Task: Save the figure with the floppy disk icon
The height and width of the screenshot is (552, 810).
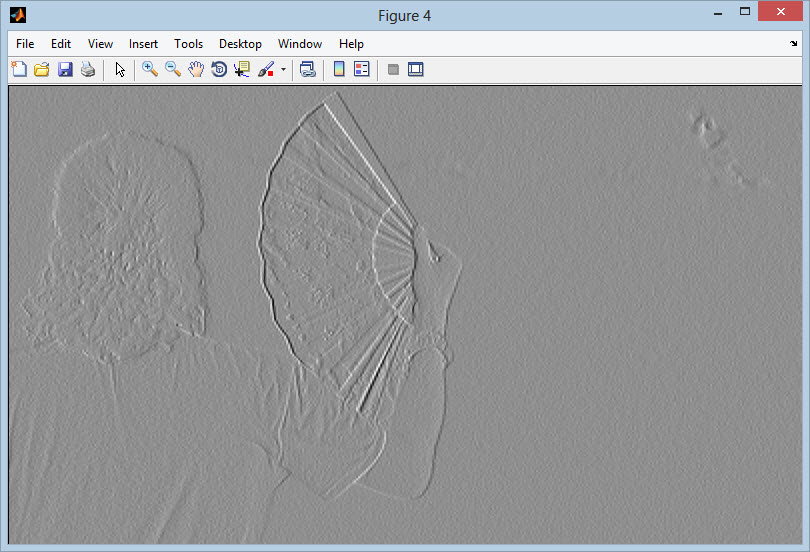Action: coord(65,69)
